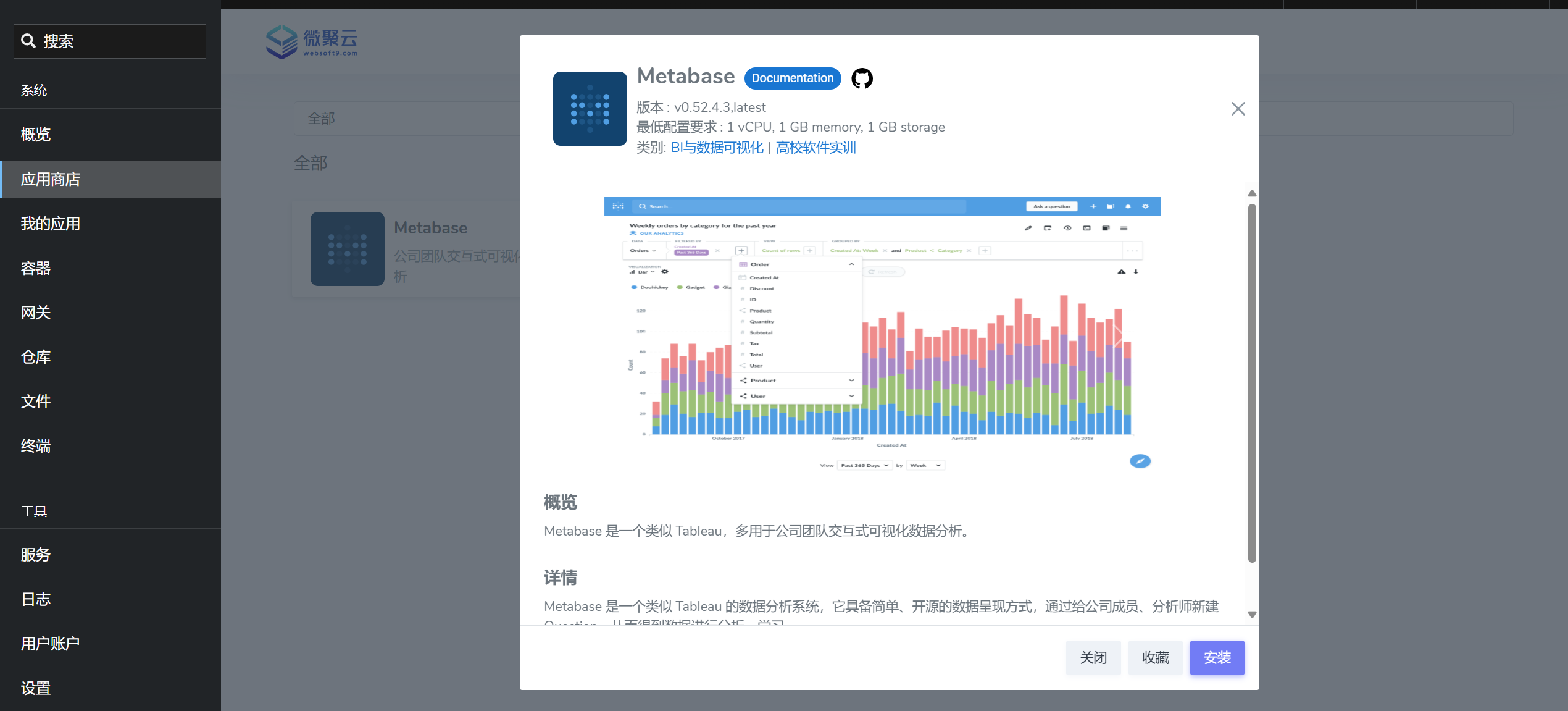Select 容器 in the sidebar
This screenshot has height=711, width=1568.
click(36, 268)
